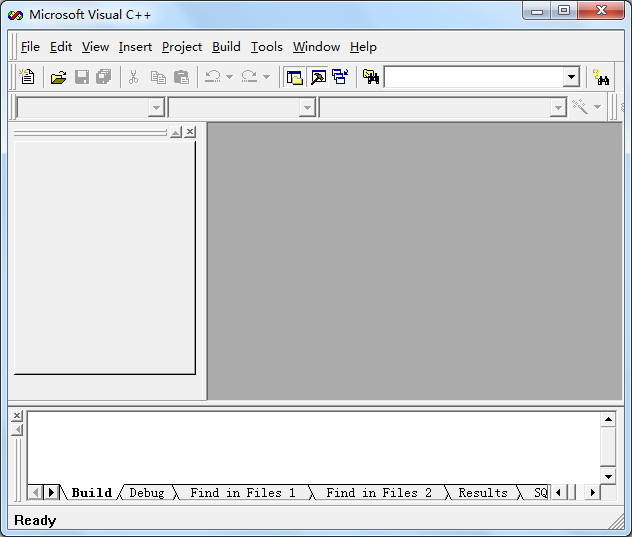Image resolution: width=632 pixels, height=537 pixels.
Task: Close the Microsoft Visual C++ window
Action: 601,11
